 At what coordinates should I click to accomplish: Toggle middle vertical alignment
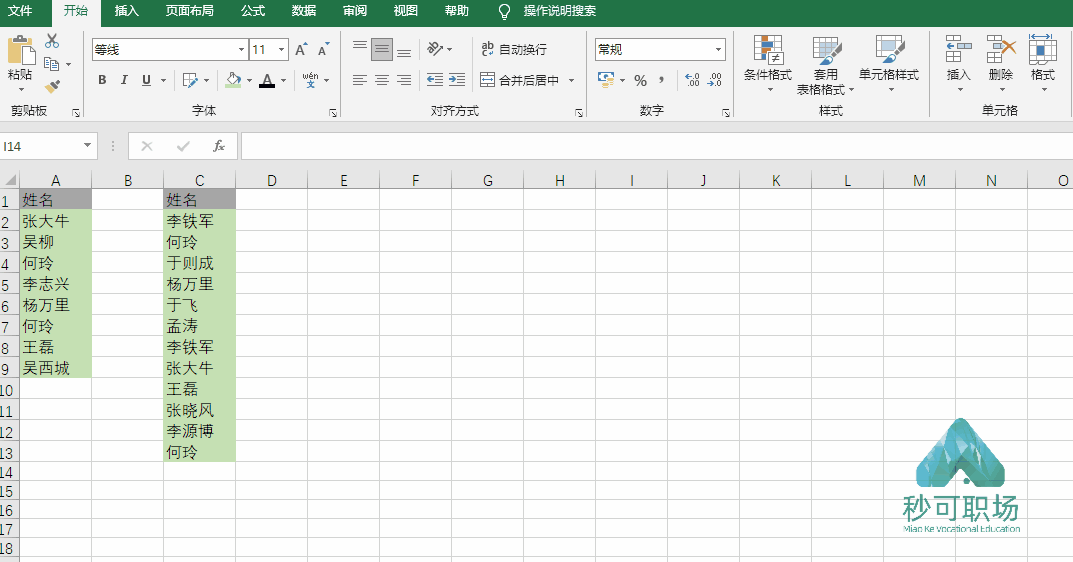pyautogui.click(x=382, y=49)
